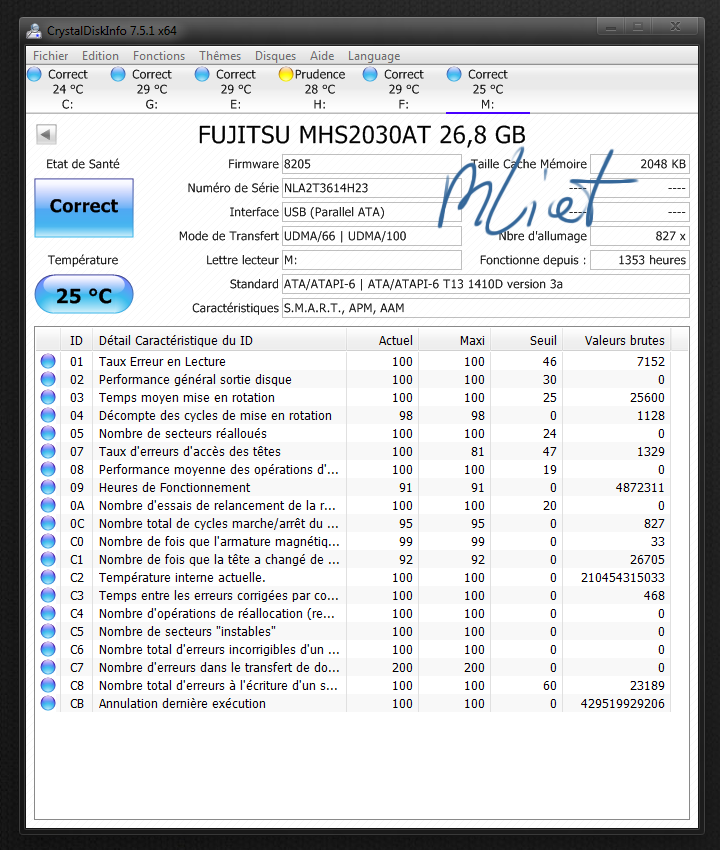Click status orb for attribute C2
Screen dimensions: 720x850
point(48,577)
